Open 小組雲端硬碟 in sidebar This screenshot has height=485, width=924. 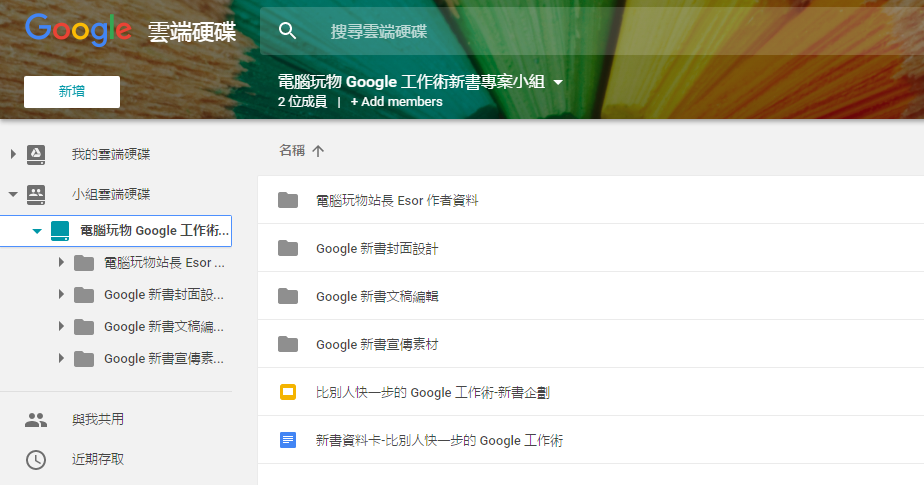(x=111, y=194)
